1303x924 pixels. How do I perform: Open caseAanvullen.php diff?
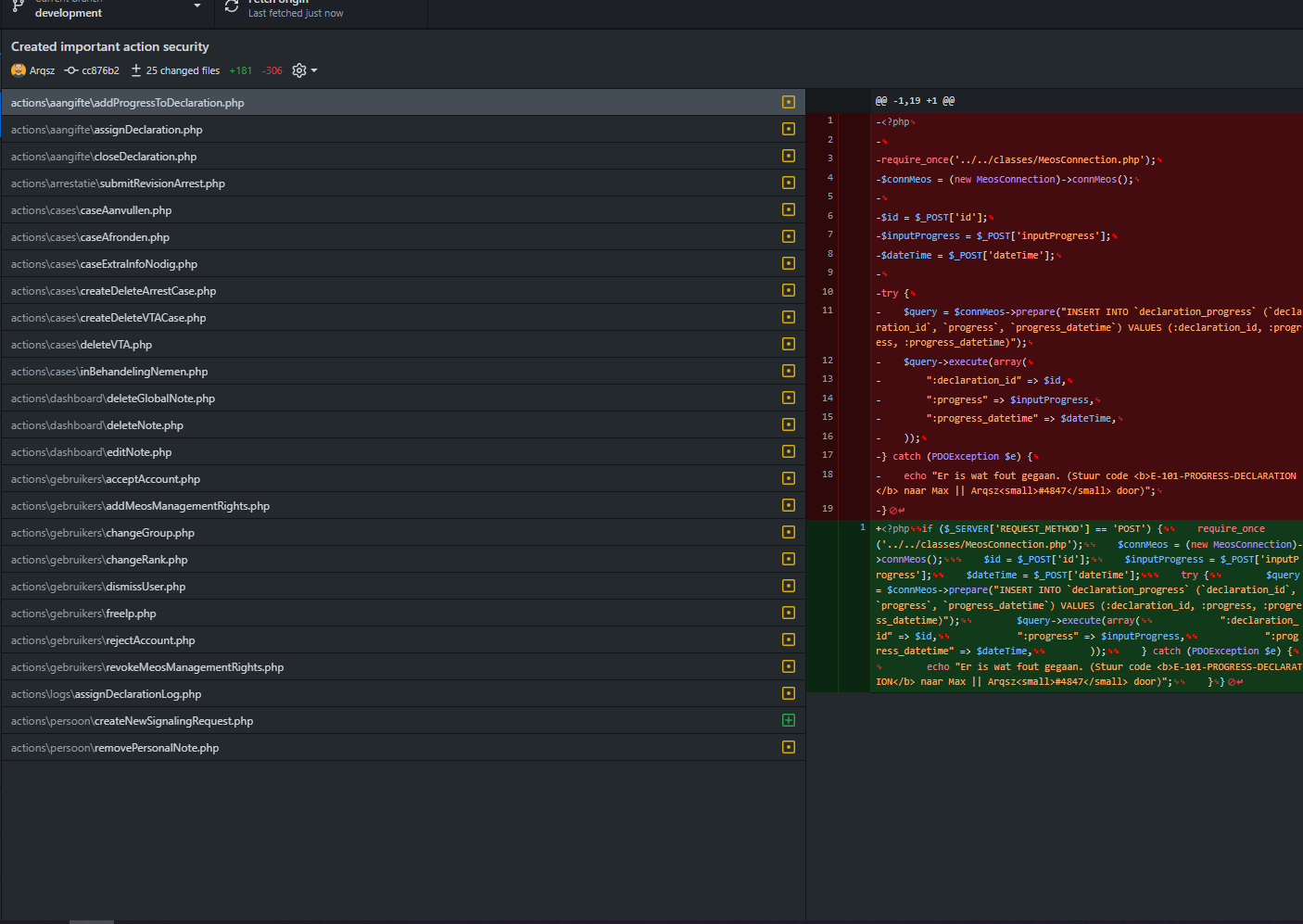coord(91,210)
